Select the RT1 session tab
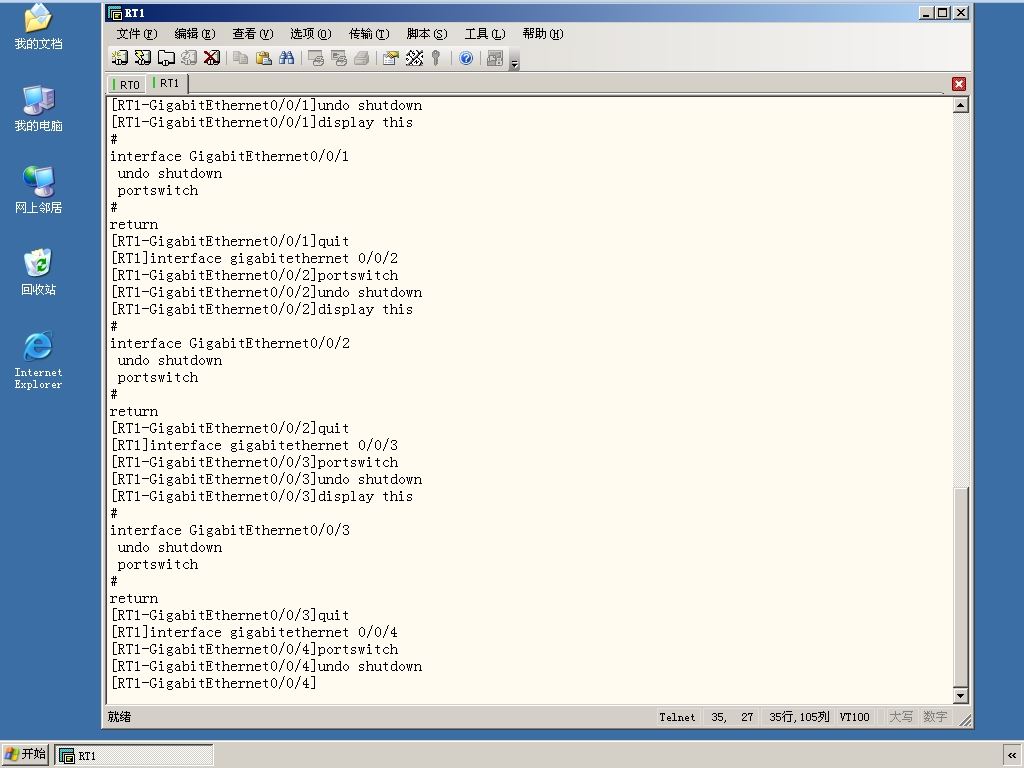Screen dimensions: 1024x768 pyautogui.click(x=167, y=84)
